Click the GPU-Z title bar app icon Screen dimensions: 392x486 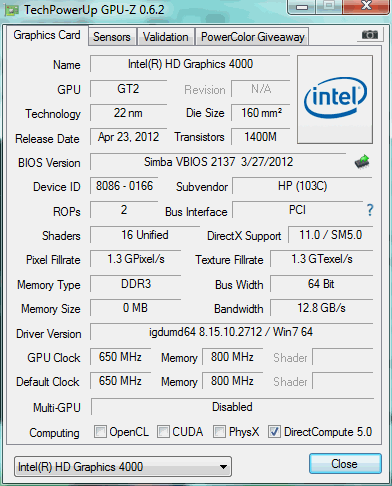[x=11, y=10]
